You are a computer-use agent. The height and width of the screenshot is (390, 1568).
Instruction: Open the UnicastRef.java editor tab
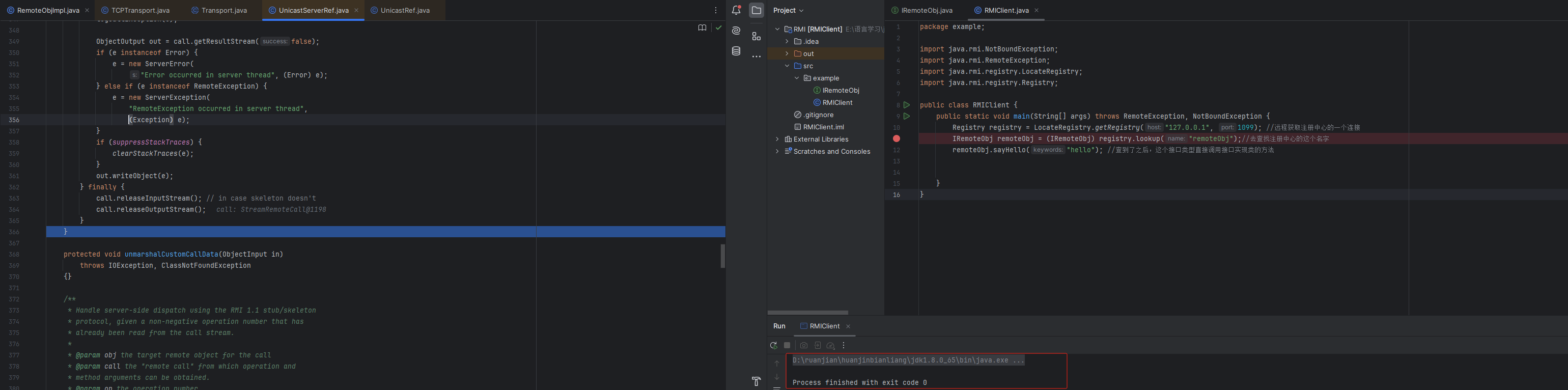(405, 10)
